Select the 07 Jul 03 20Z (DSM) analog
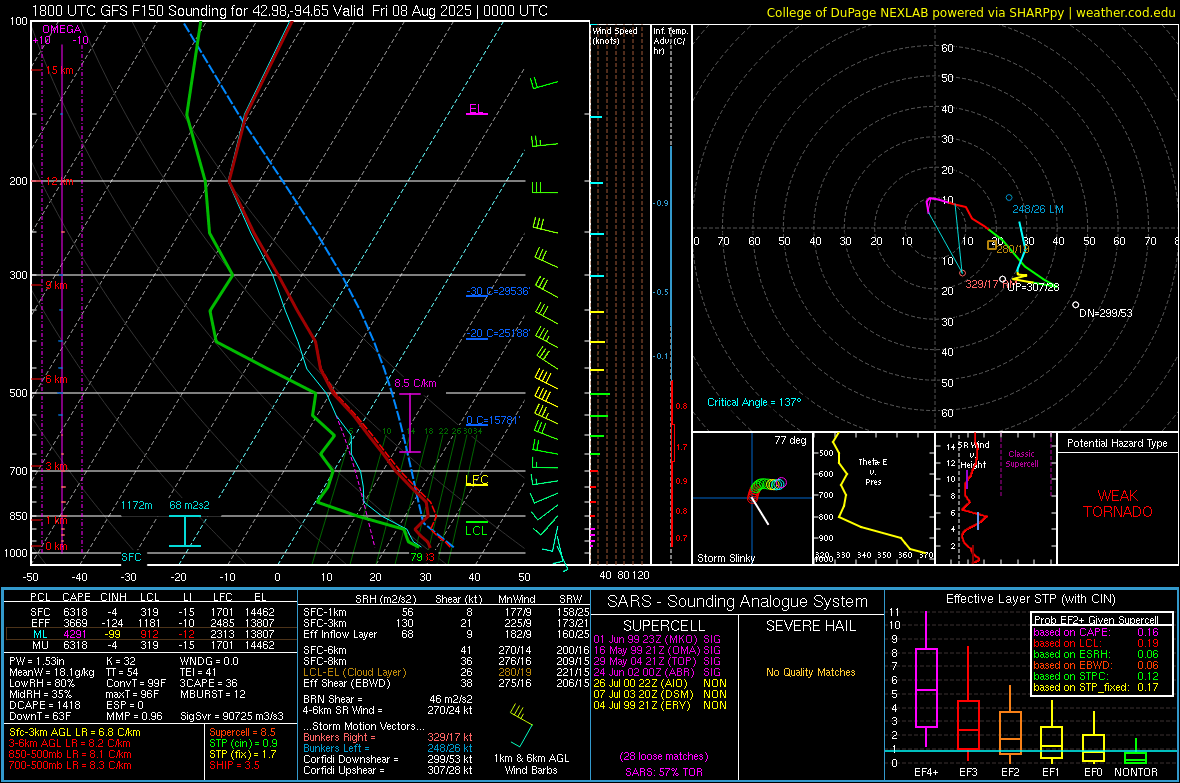The image size is (1180, 783). [x=659, y=694]
